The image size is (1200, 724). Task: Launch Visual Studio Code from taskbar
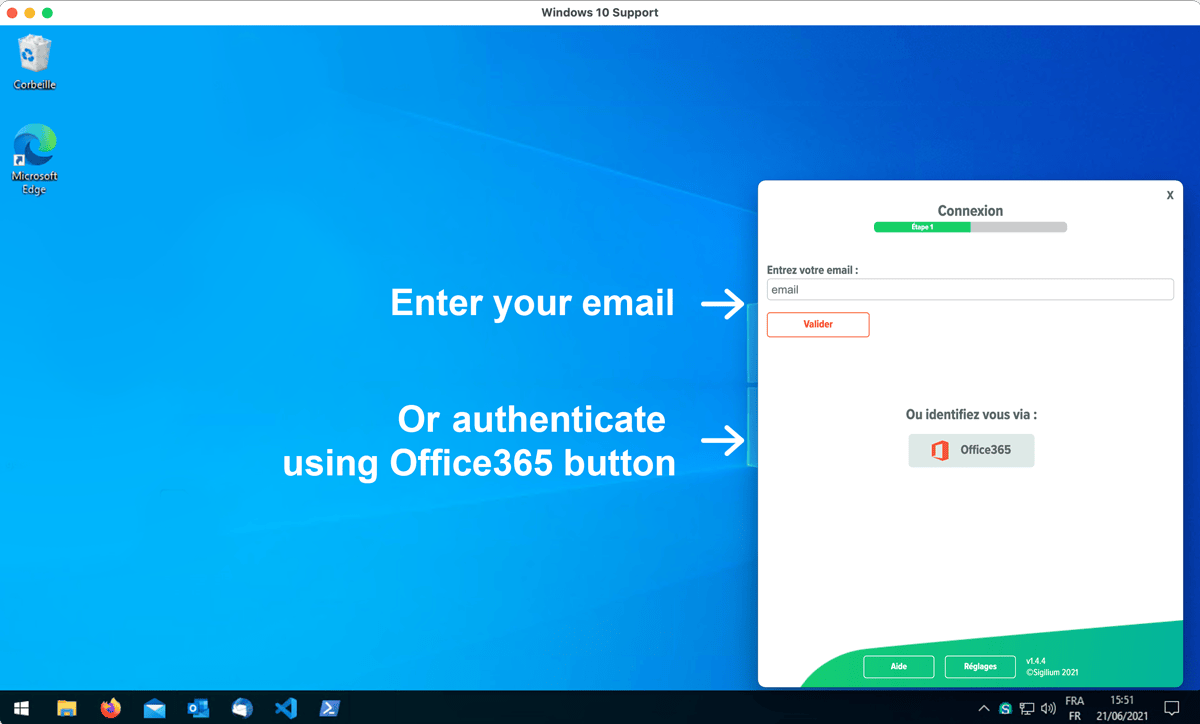coord(286,708)
